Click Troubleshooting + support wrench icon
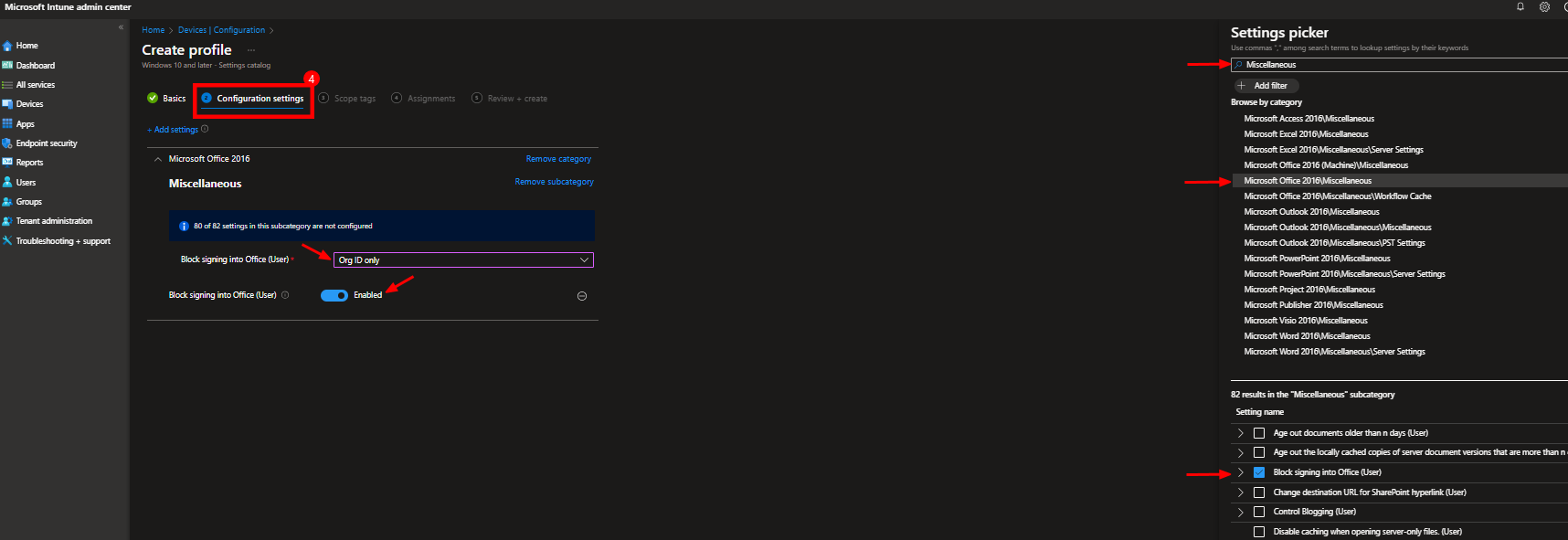The image size is (1568, 540). click(7, 241)
